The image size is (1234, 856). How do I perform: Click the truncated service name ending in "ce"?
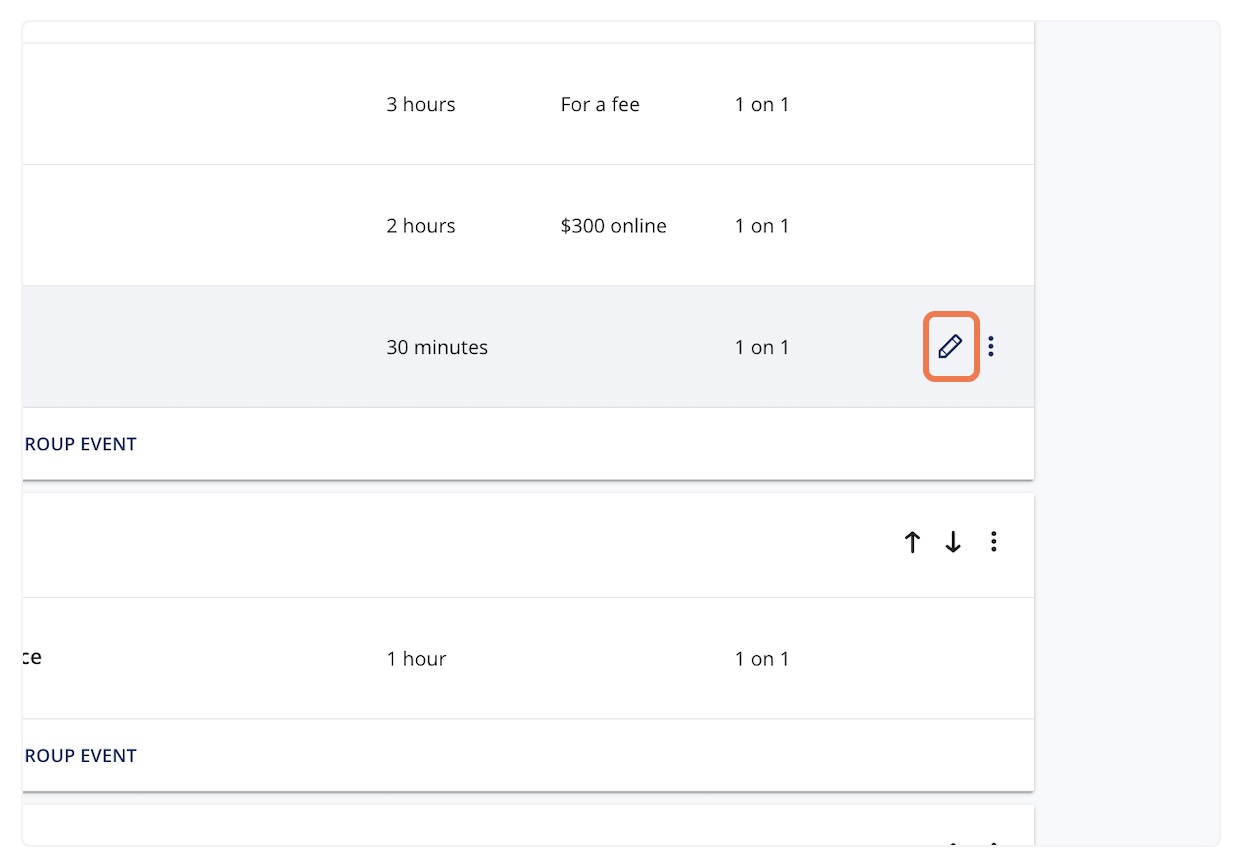32,658
